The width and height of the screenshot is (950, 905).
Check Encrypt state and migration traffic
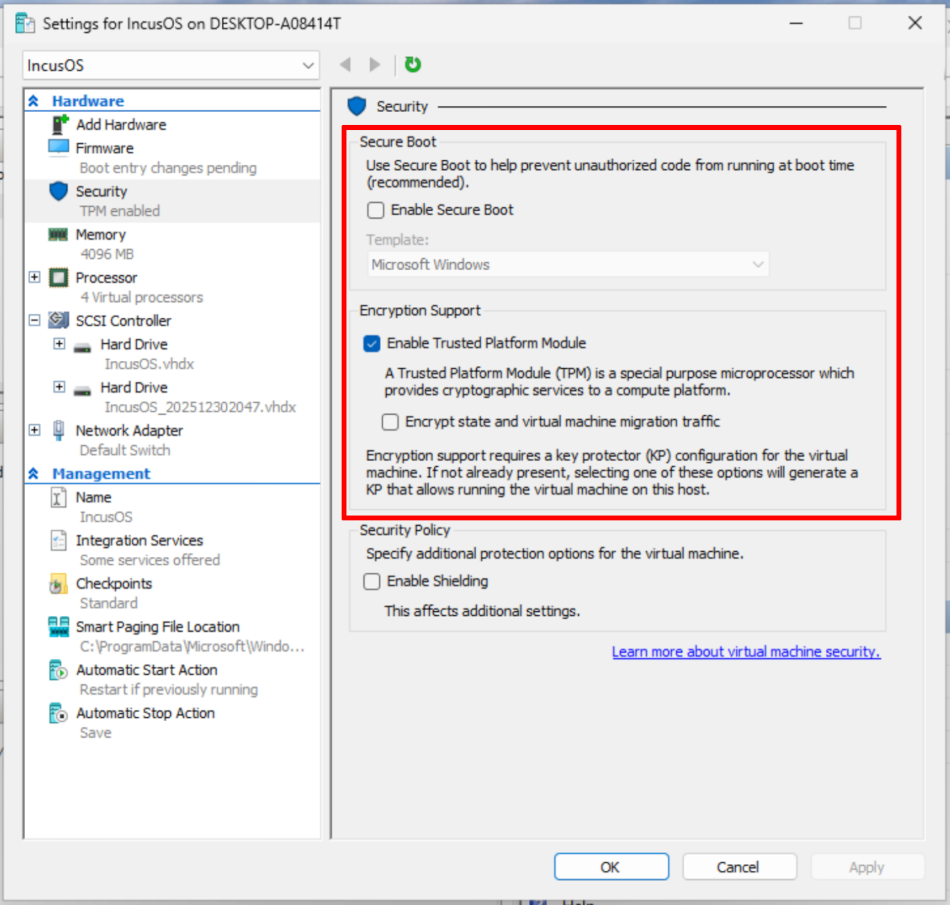coord(390,422)
